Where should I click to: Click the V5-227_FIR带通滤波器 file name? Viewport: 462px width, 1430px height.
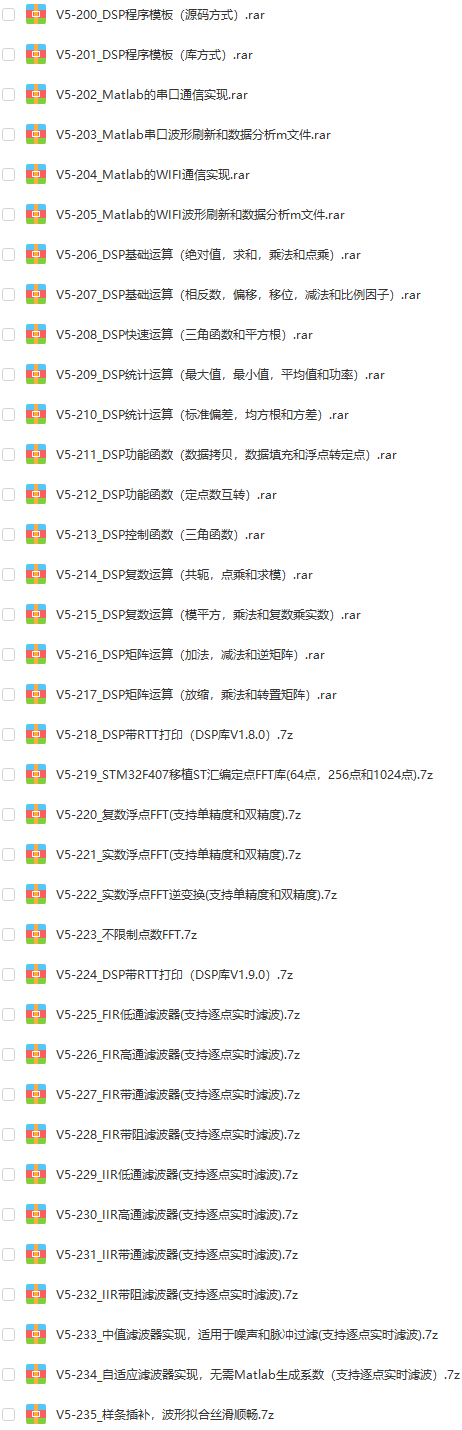(179, 1094)
